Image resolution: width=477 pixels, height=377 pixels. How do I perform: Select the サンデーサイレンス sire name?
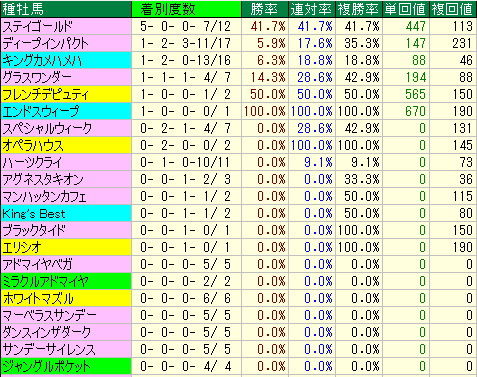[49, 349]
